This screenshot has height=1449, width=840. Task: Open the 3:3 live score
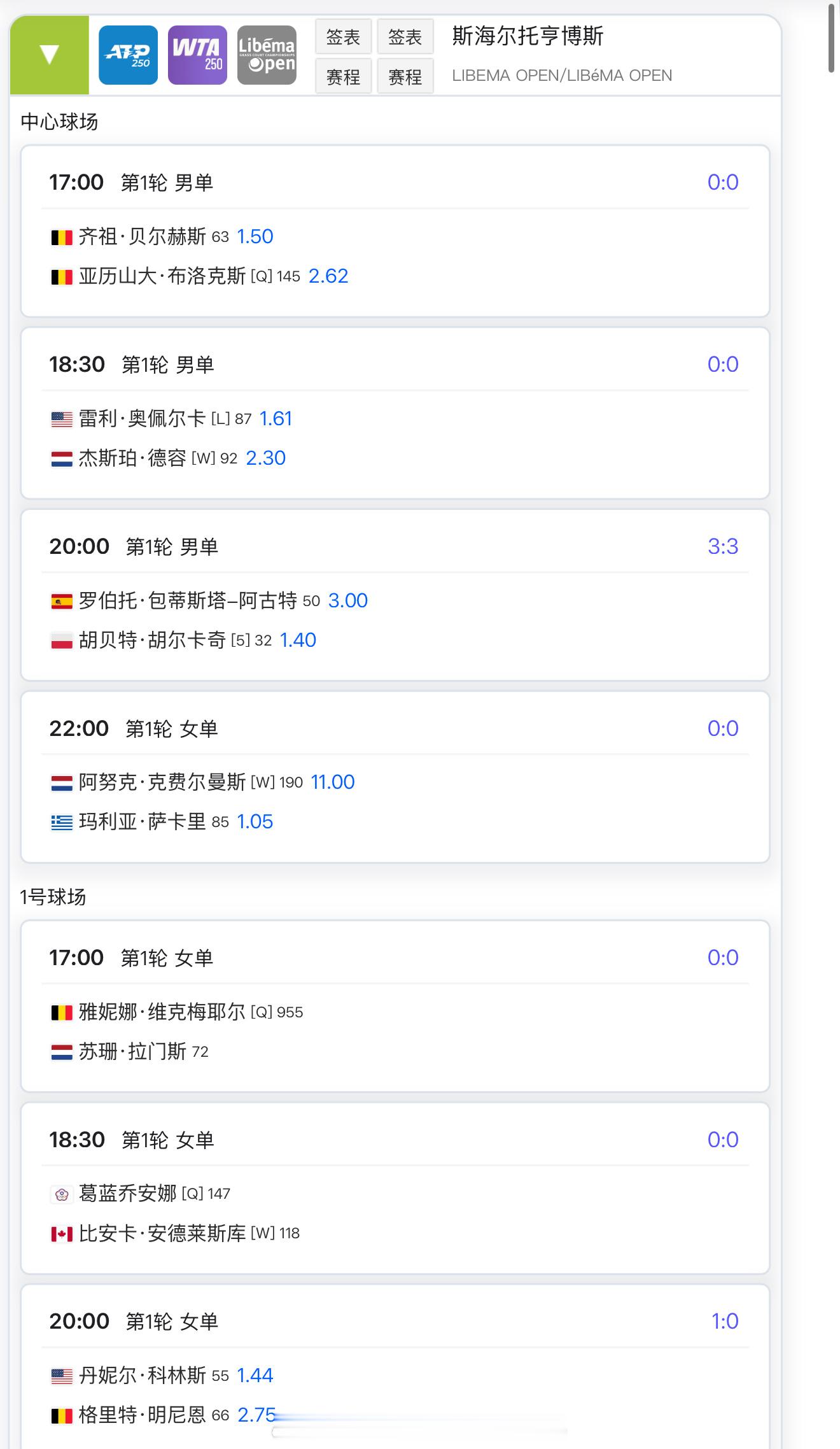[722, 546]
